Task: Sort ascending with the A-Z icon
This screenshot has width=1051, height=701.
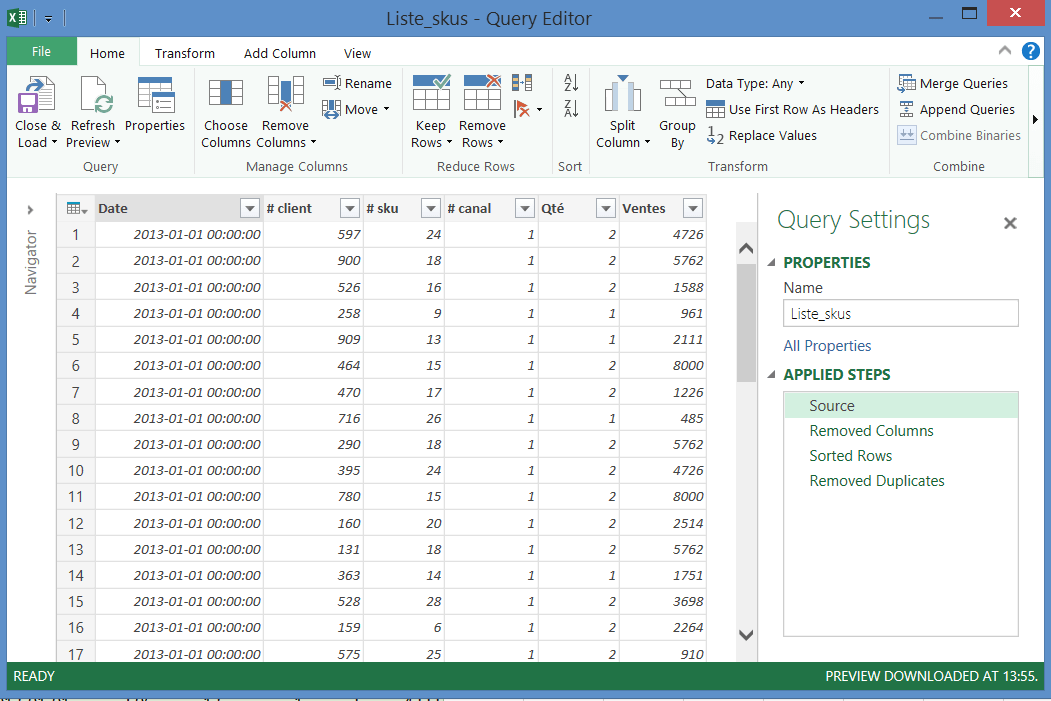Action: [x=571, y=83]
